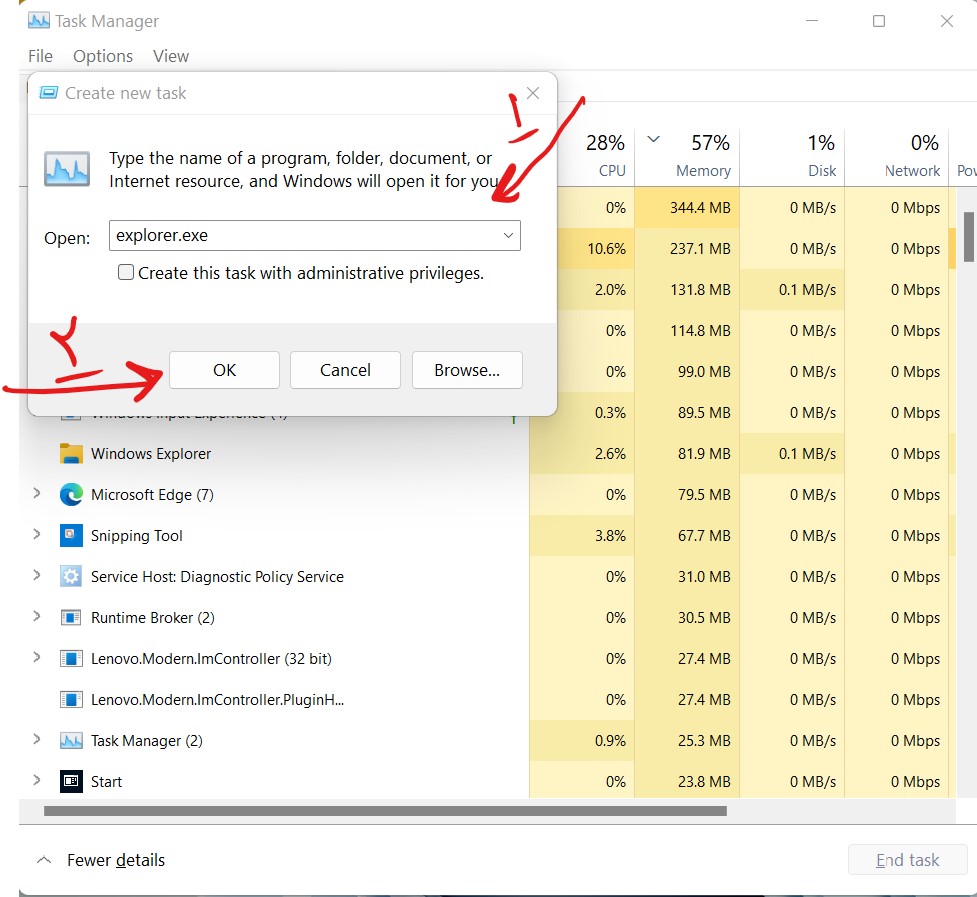Click the large graph icon beside the dialog description

click(x=67, y=169)
